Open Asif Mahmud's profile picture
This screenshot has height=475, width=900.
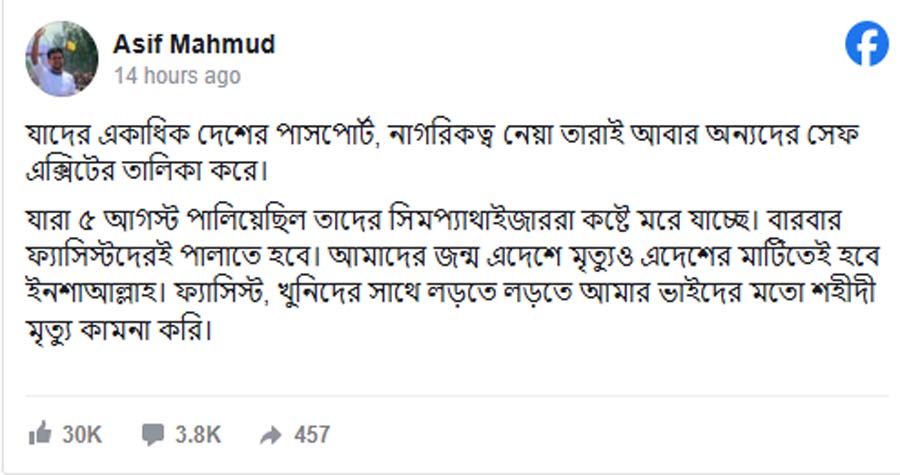(62, 59)
